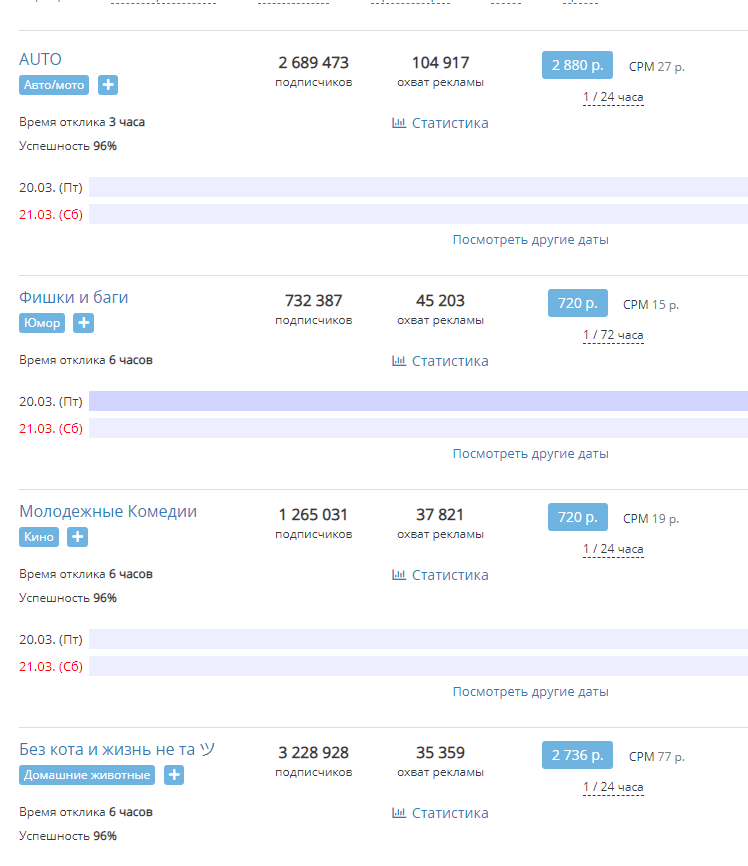Viewport: 748px width, 866px height.
Task: Select the Юмор category tag
Action: [x=42, y=323]
